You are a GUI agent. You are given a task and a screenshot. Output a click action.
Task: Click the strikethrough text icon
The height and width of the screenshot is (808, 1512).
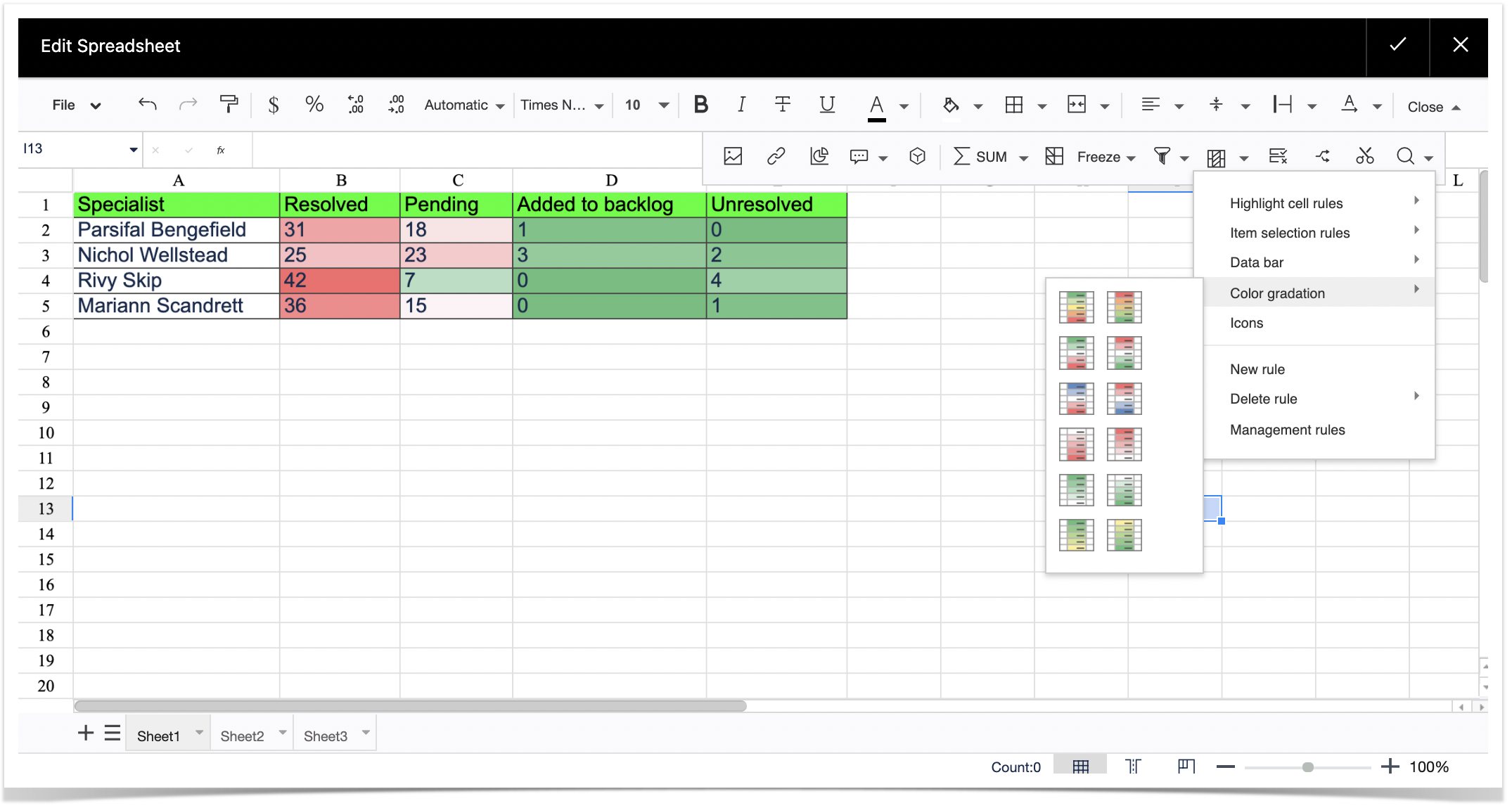click(x=783, y=105)
